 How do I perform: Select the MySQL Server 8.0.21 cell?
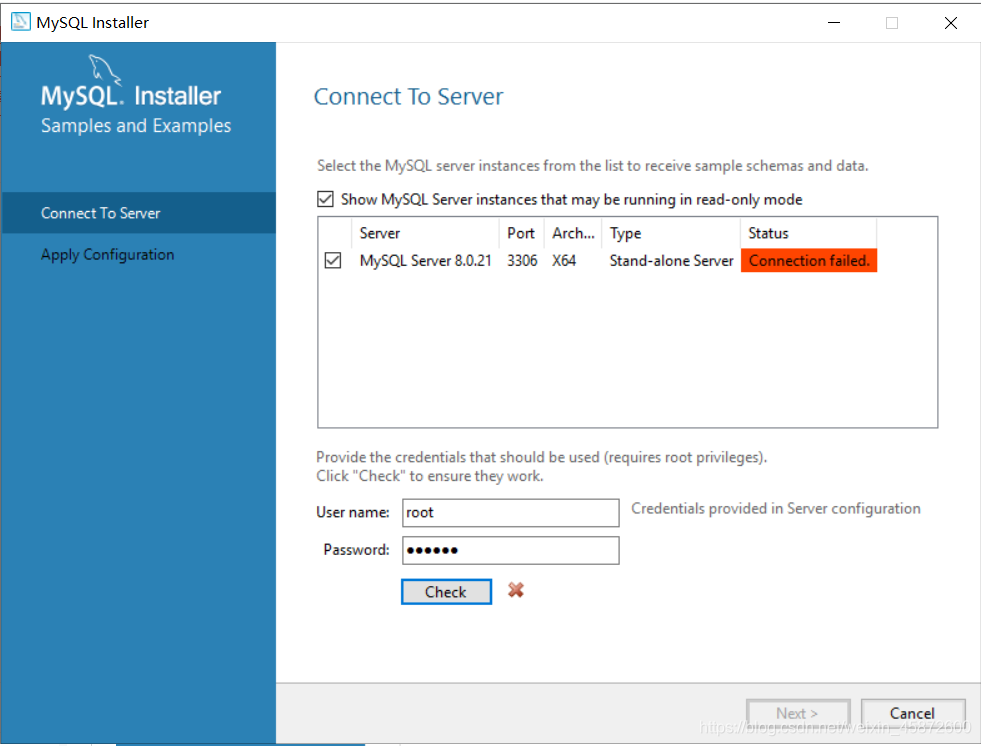click(x=425, y=260)
